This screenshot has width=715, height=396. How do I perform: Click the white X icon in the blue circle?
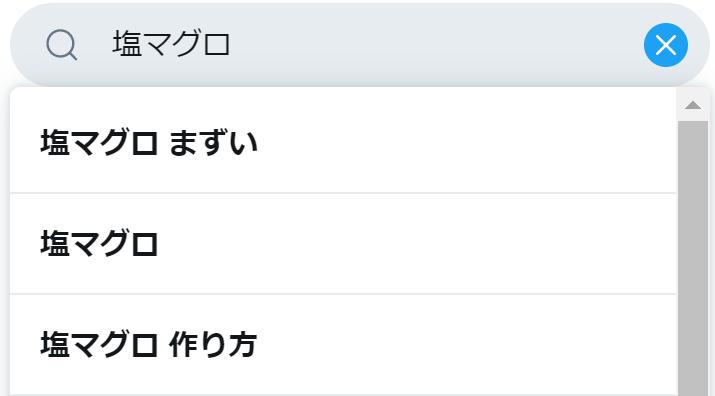(x=666, y=45)
